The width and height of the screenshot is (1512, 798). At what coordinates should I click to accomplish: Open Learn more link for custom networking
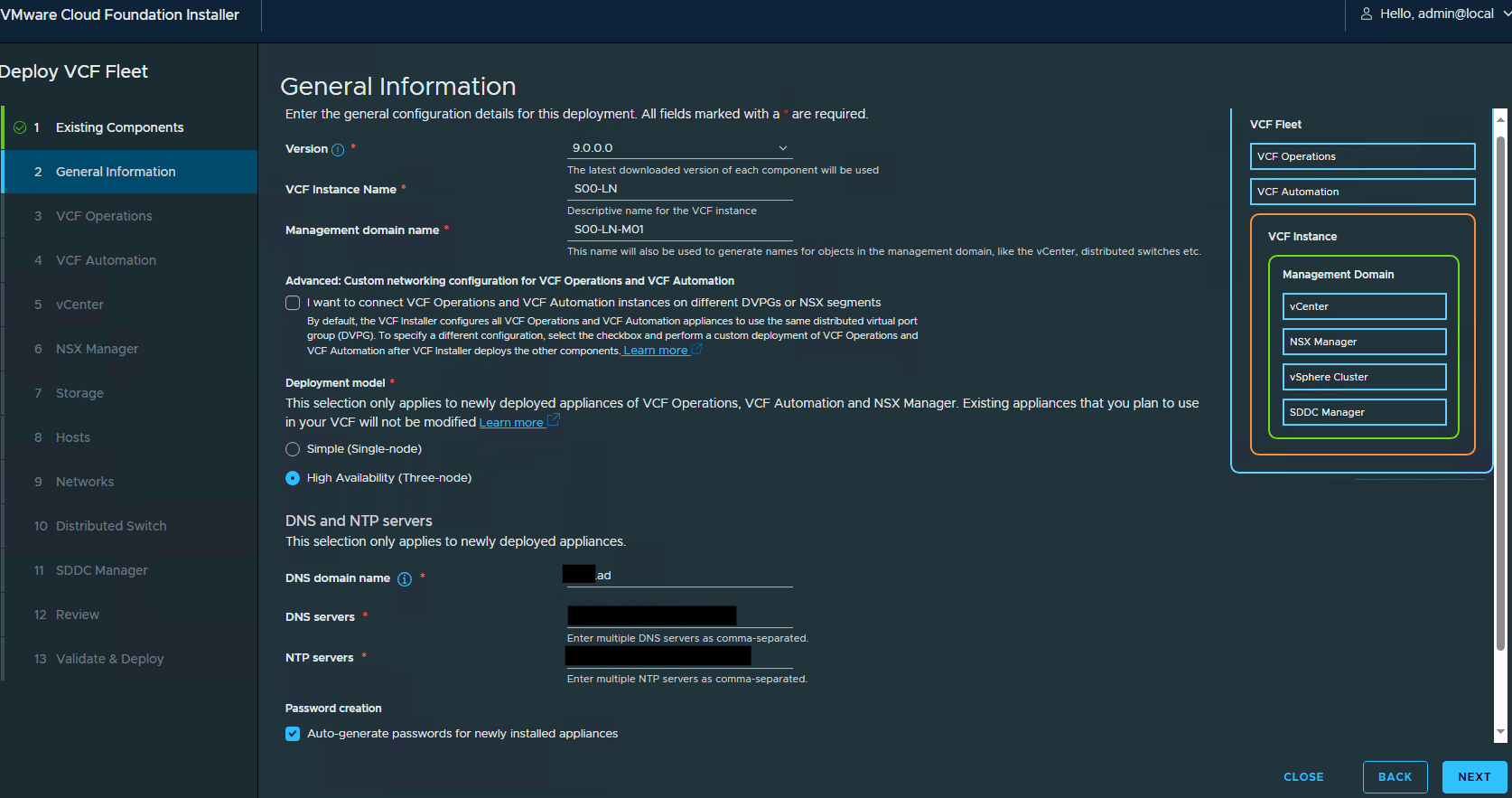click(656, 351)
